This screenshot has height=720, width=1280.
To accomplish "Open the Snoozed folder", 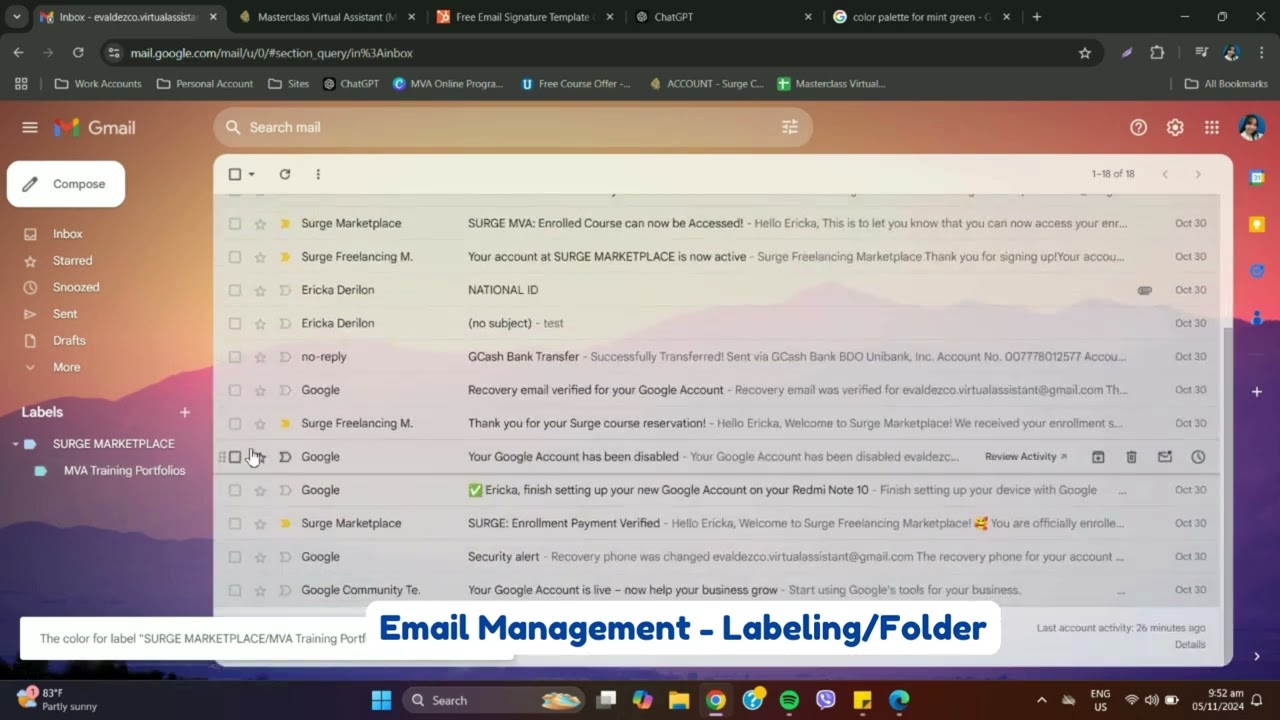I will point(76,287).
